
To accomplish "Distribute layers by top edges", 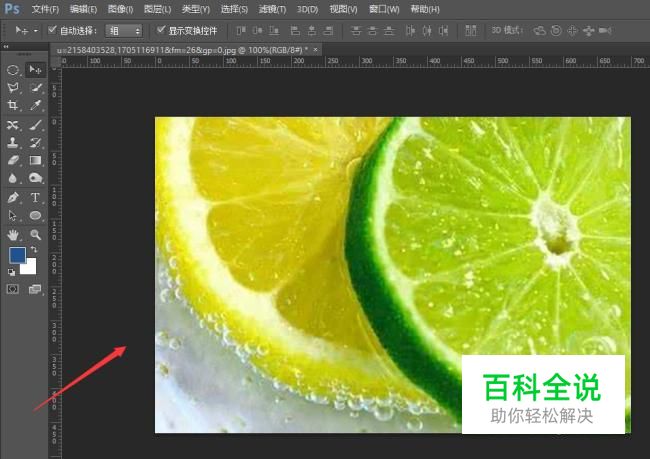I will tap(356, 31).
